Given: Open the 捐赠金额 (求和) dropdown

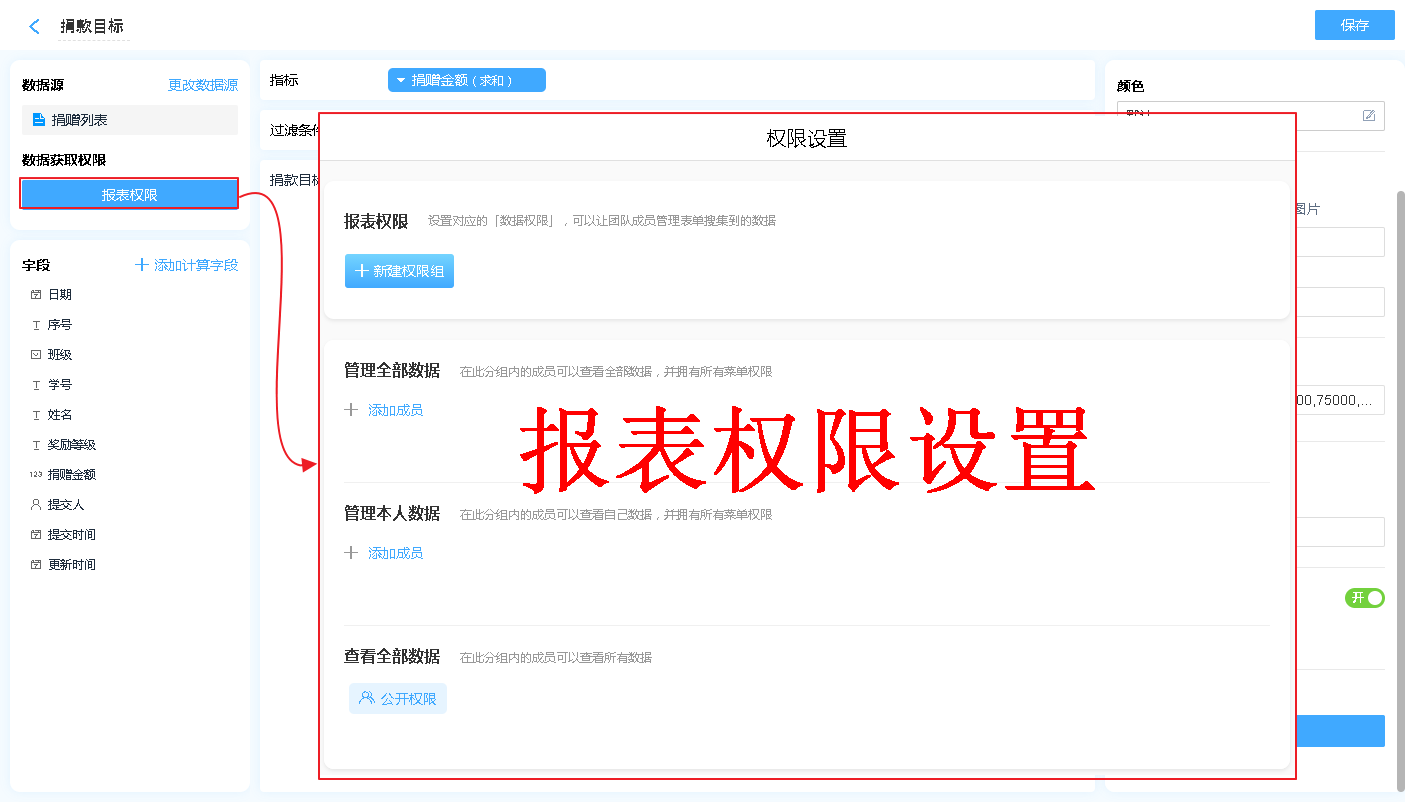Looking at the screenshot, I should tap(466, 80).
